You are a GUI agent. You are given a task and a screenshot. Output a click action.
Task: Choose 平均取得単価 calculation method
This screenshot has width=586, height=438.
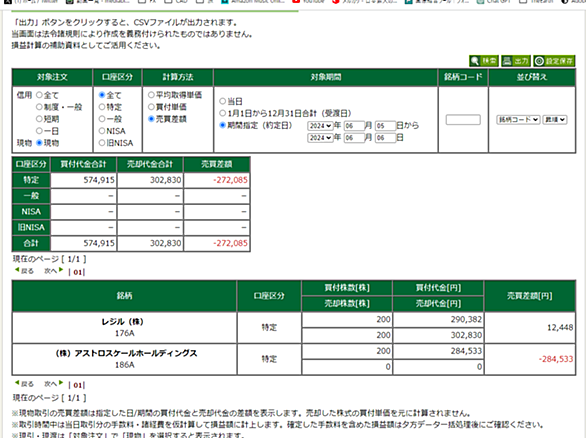coord(151,95)
